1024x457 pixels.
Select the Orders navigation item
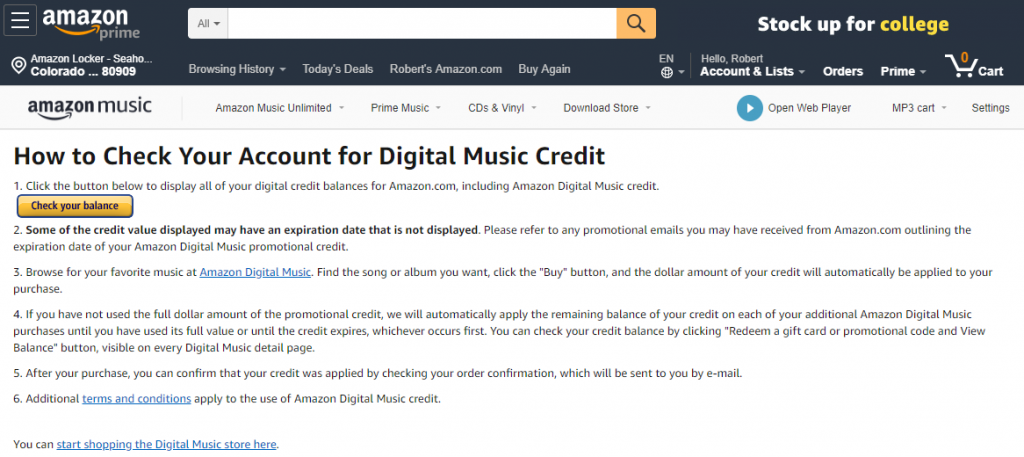(x=842, y=72)
